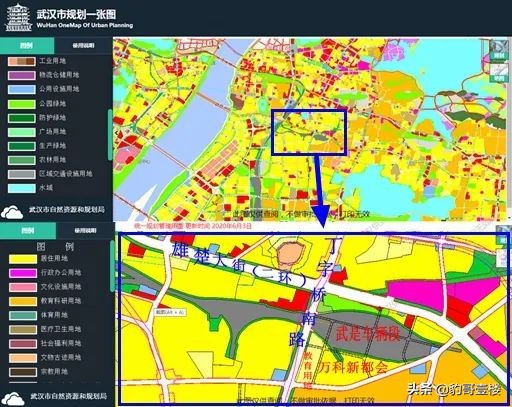Viewport: 512px width, 407px height.
Task: Click the 工业用地 legend label
Action: [53, 61]
